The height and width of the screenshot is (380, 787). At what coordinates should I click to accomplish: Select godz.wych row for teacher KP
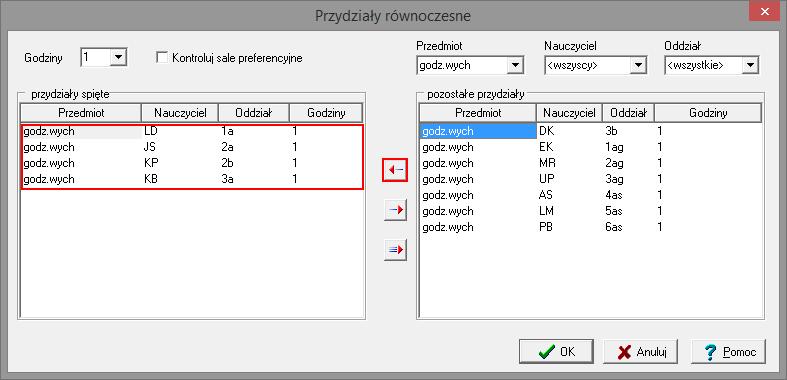[x=192, y=163]
